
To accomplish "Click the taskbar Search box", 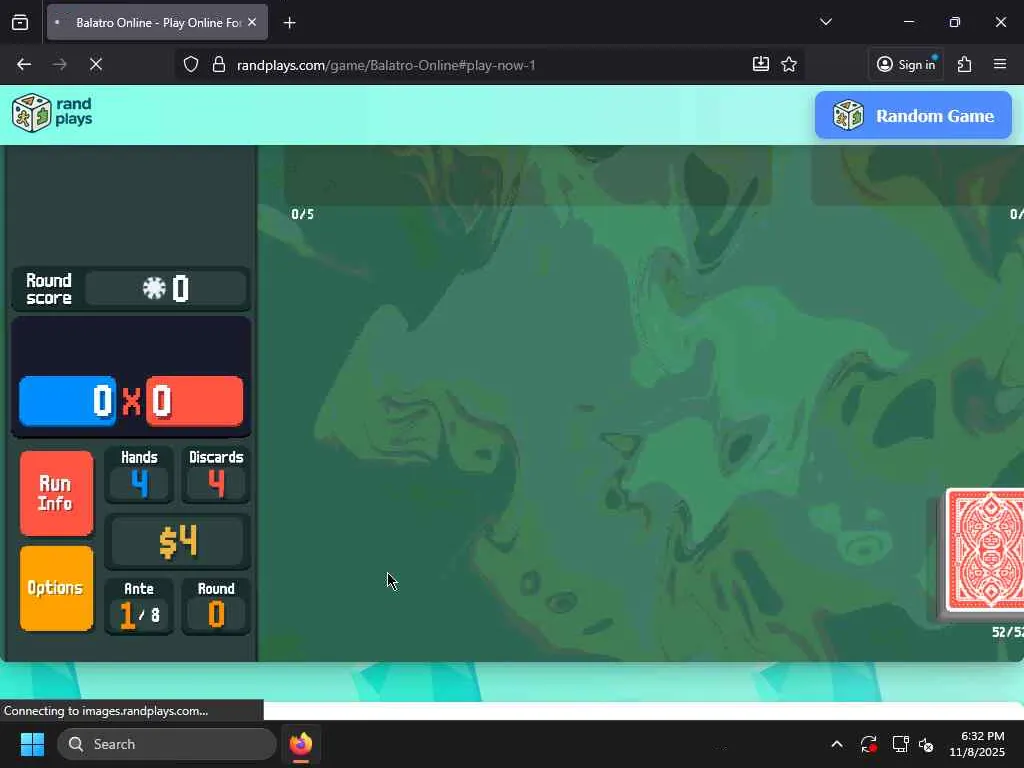I will tap(167, 744).
